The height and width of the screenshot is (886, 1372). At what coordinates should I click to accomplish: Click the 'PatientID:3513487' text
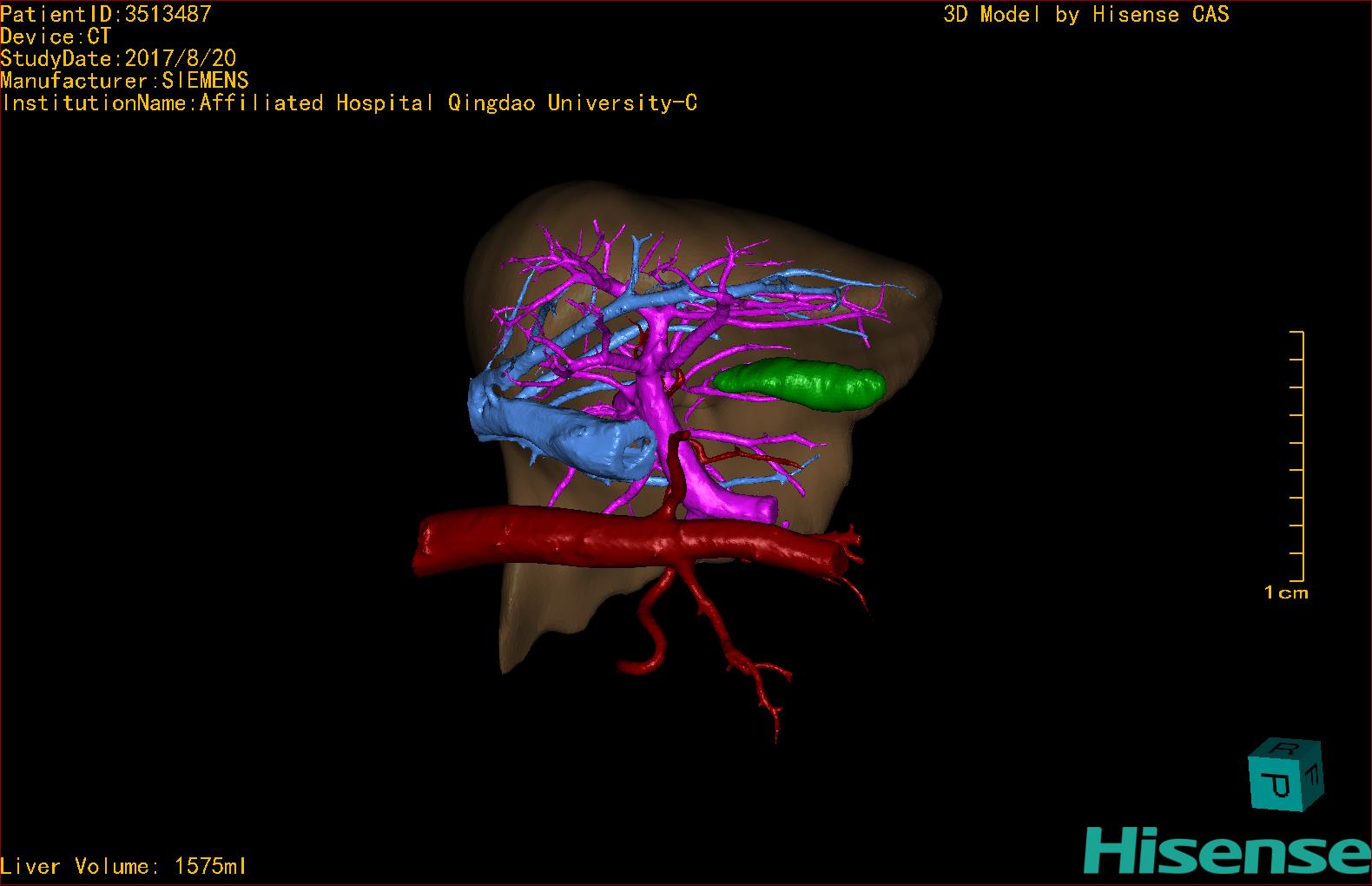[106, 14]
